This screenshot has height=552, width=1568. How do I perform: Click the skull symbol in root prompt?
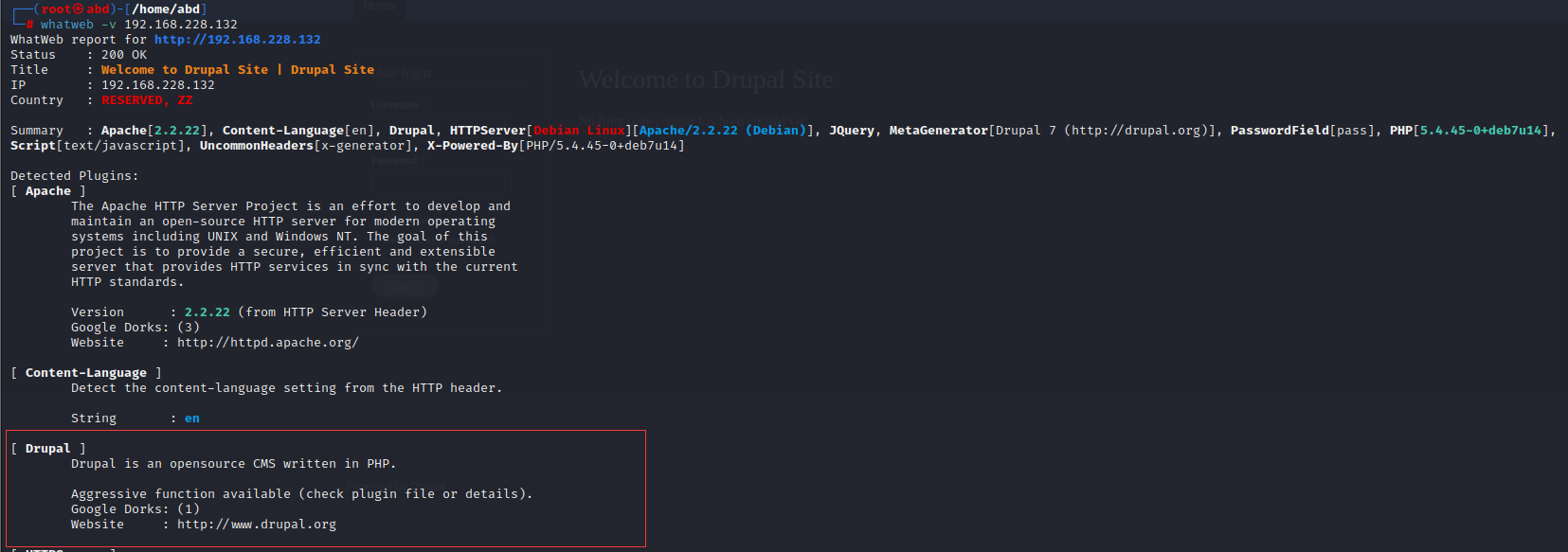point(78,9)
